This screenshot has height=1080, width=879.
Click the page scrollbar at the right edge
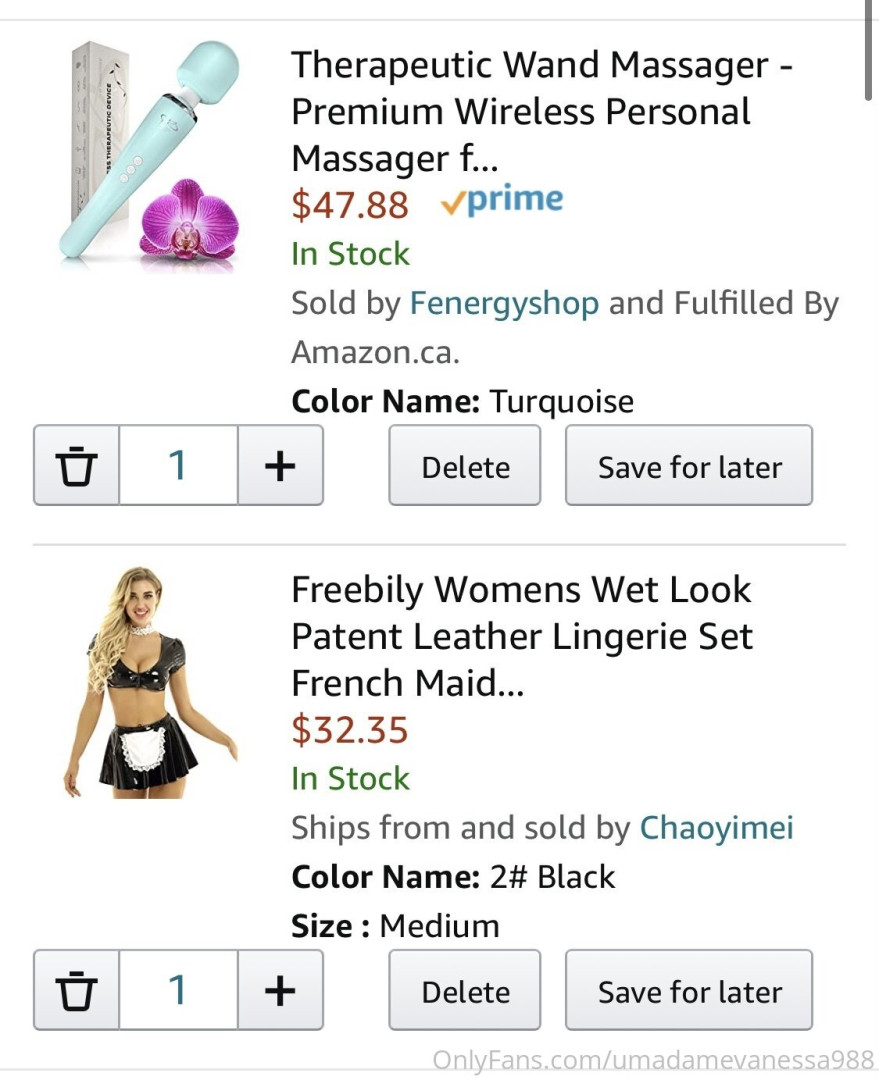point(869,50)
